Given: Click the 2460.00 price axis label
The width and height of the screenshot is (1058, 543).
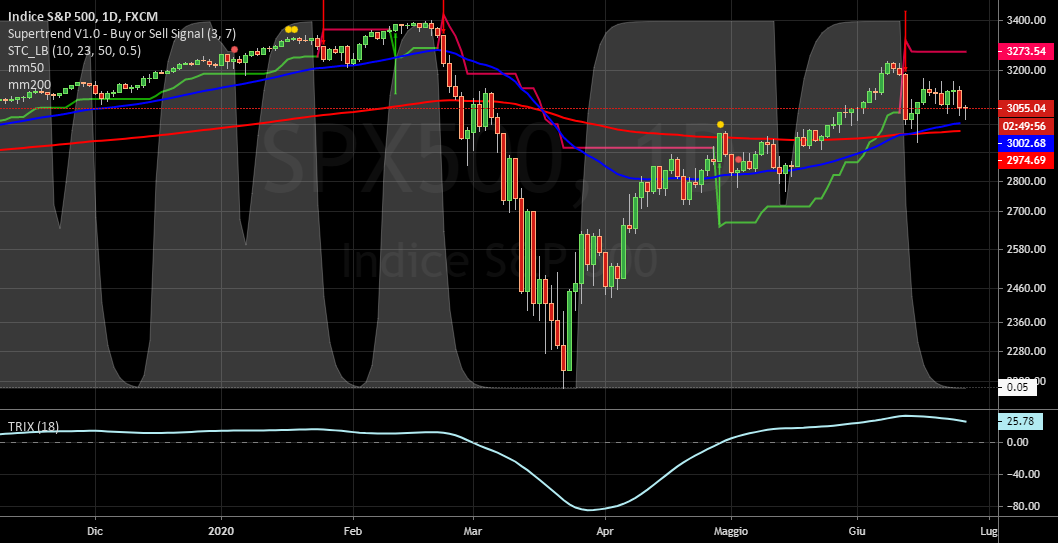Looking at the screenshot, I should [1026, 289].
